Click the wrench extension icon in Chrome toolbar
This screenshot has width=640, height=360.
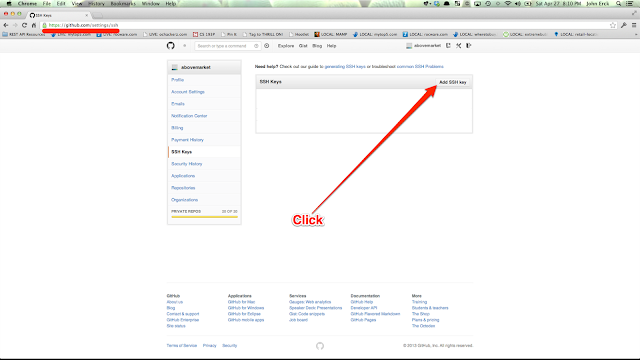tap(624, 25)
